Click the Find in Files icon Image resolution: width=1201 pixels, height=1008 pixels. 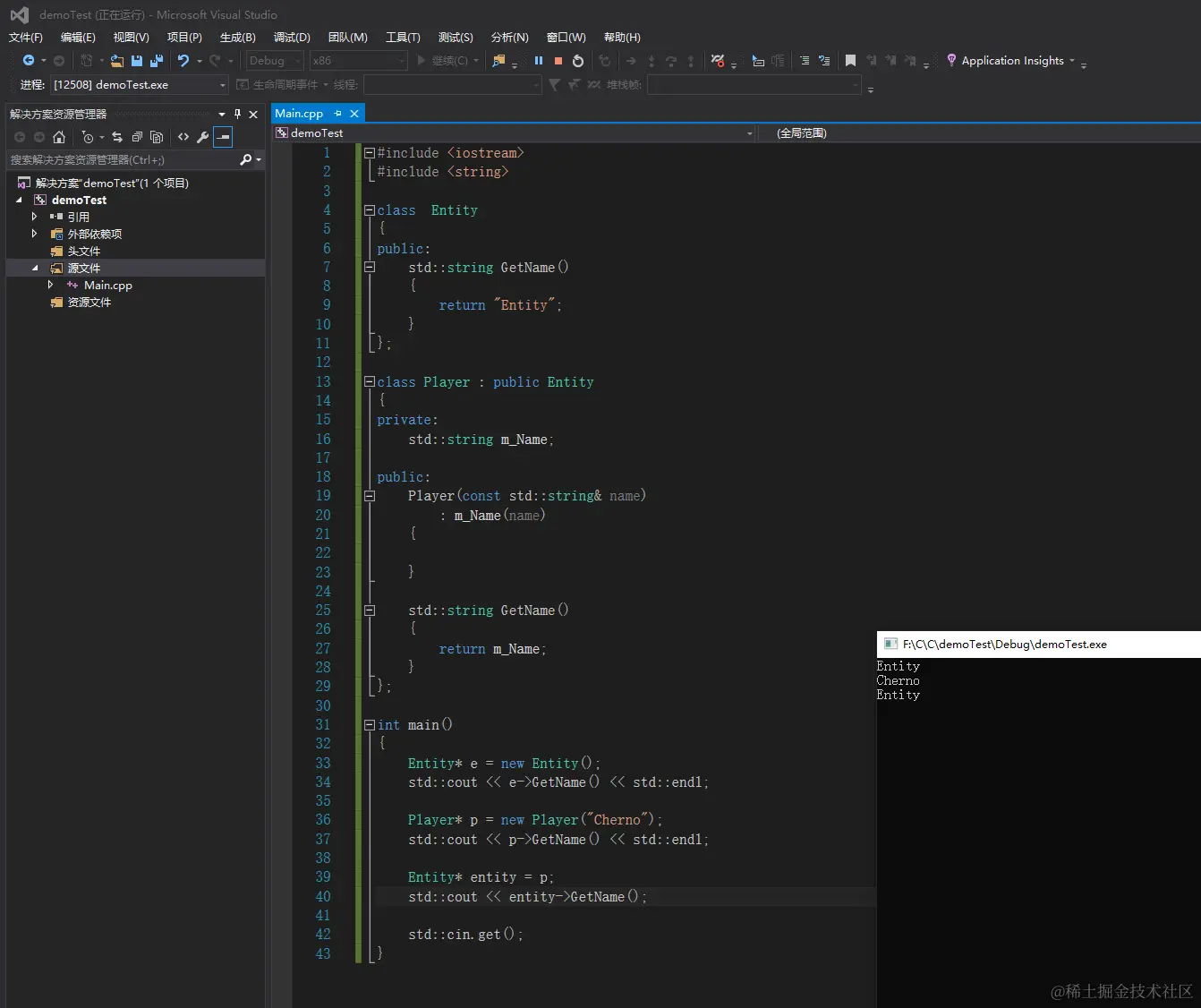[499, 61]
